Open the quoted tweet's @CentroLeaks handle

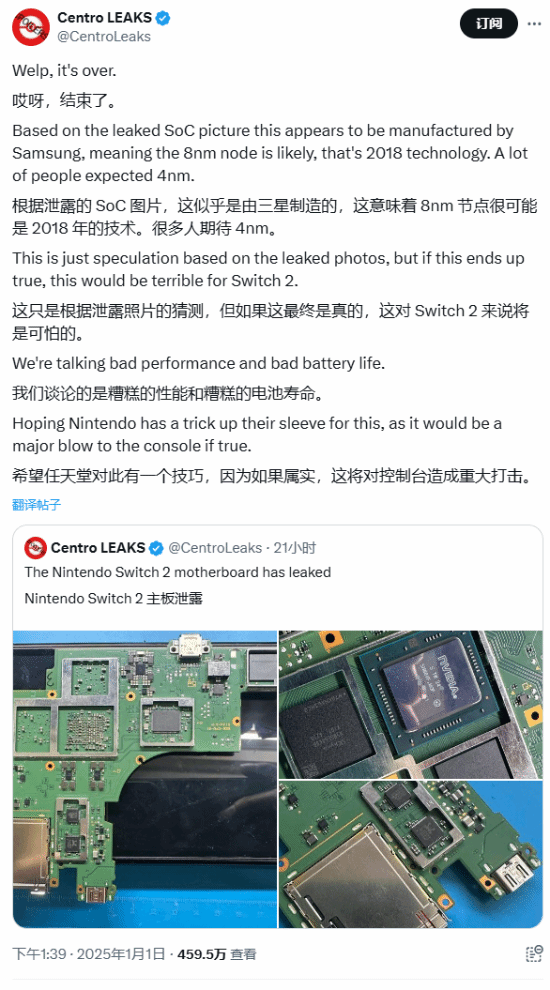tap(214, 547)
